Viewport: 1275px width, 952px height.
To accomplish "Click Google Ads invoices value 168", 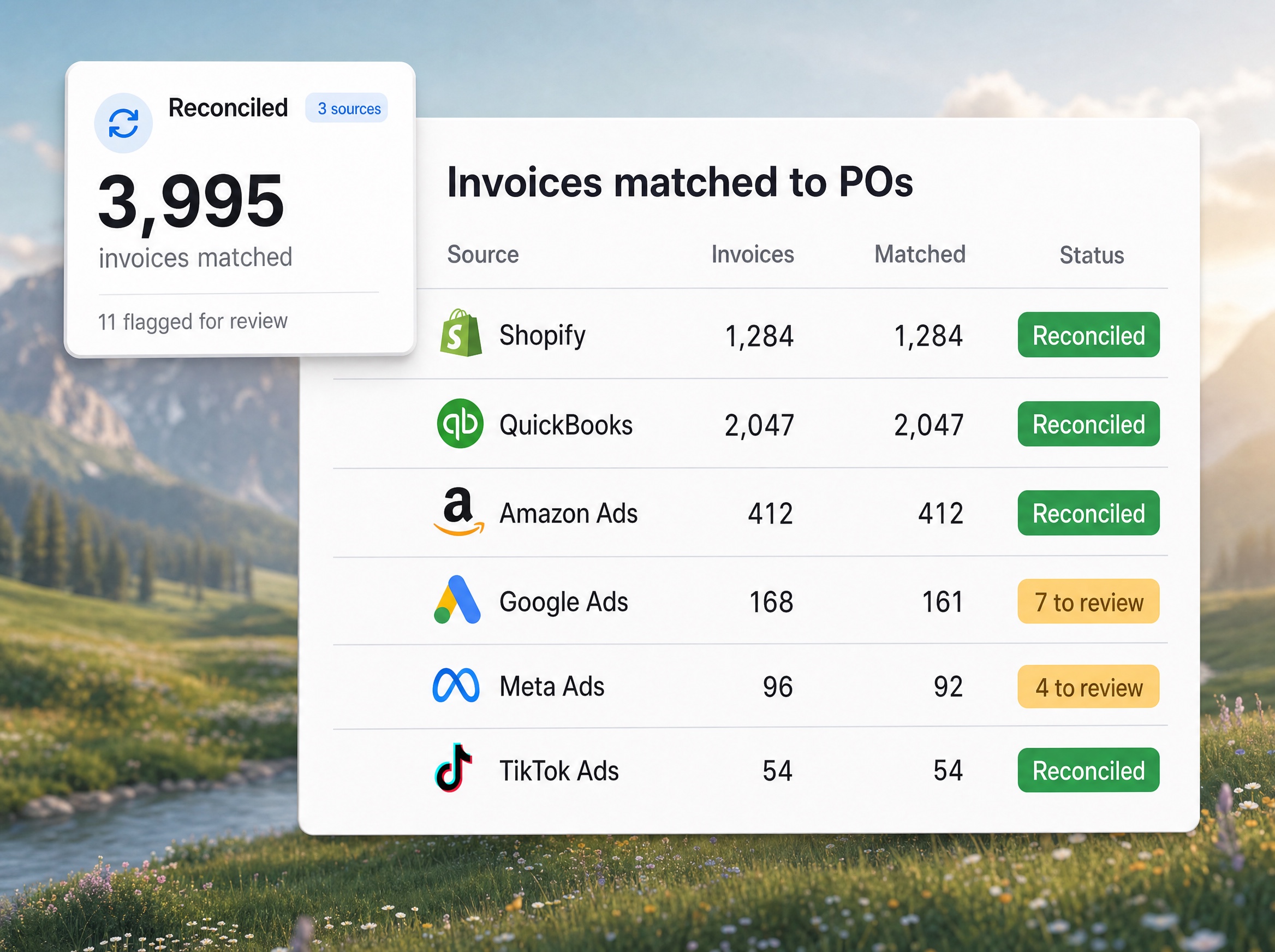I will pos(771,602).
